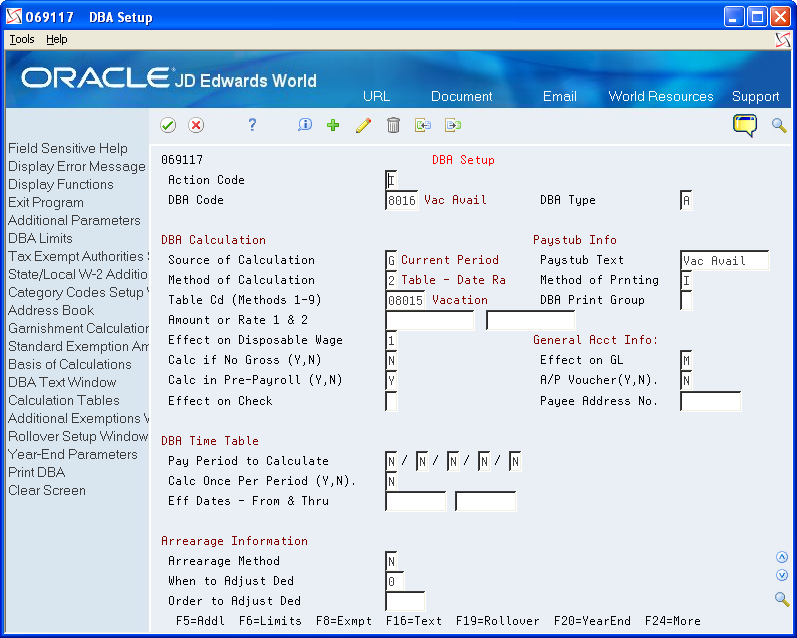
Task: Click the Effect on GL field
Action: click(x=686, y=360)
